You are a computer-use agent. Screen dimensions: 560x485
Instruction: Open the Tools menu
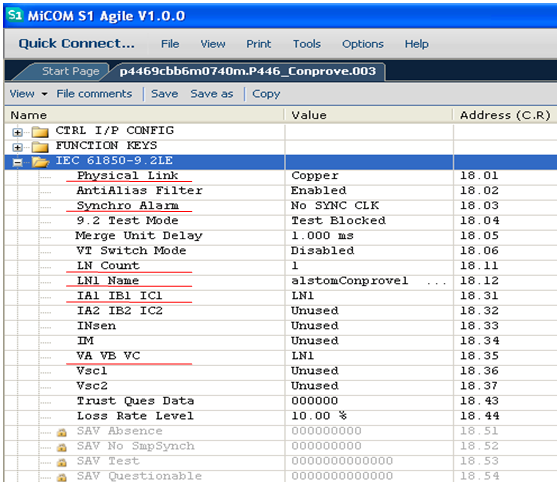pyautogui.click(x=307, y=44)
